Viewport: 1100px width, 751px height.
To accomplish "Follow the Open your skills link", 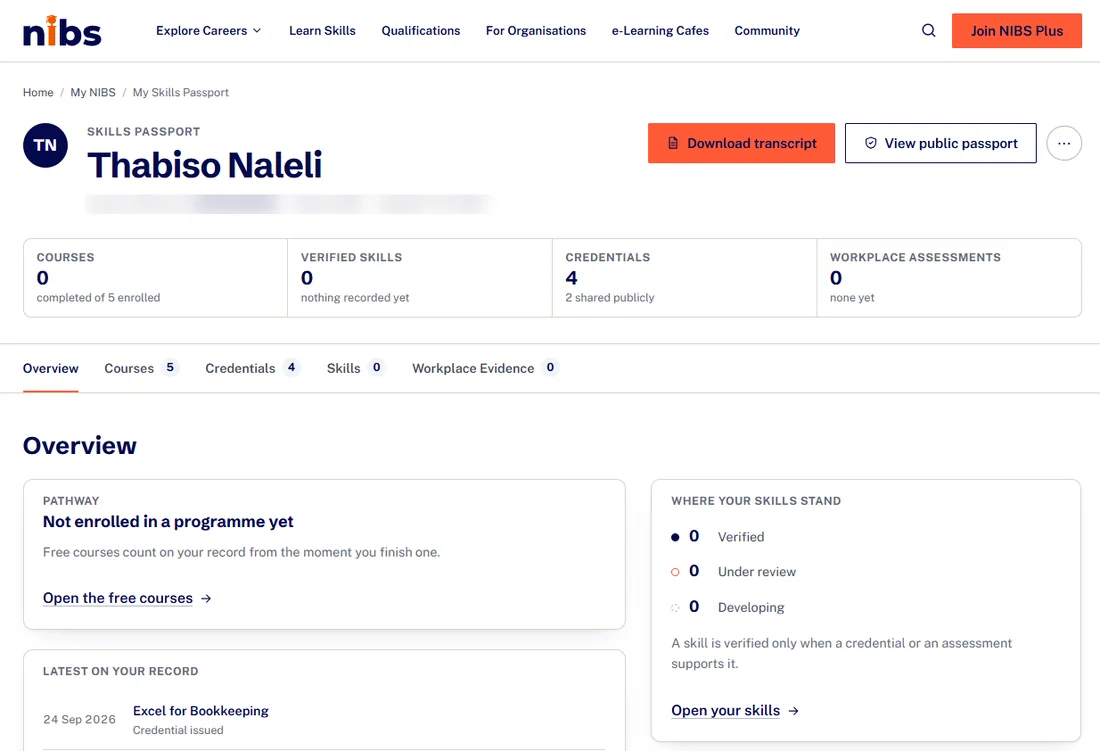I will 725,710.
